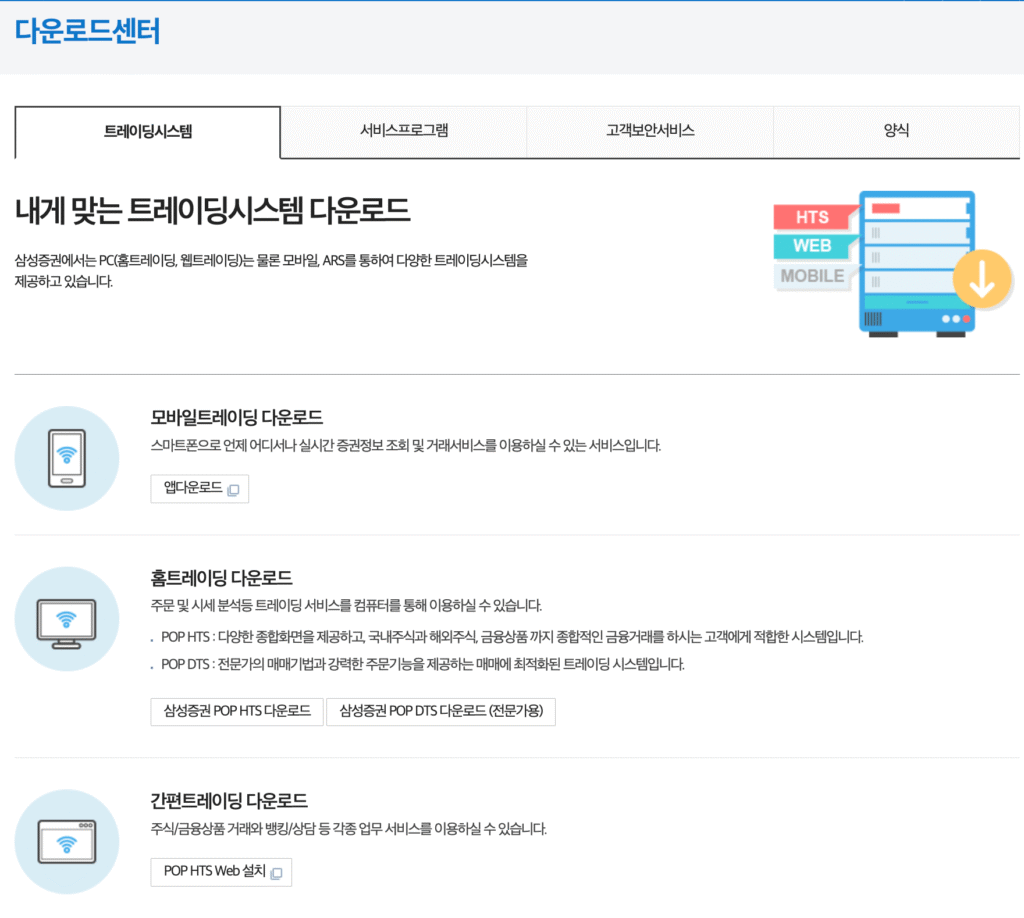
Task: Click 삼성증권 POP HTS 다운로드 button
Action: (236, 712)
